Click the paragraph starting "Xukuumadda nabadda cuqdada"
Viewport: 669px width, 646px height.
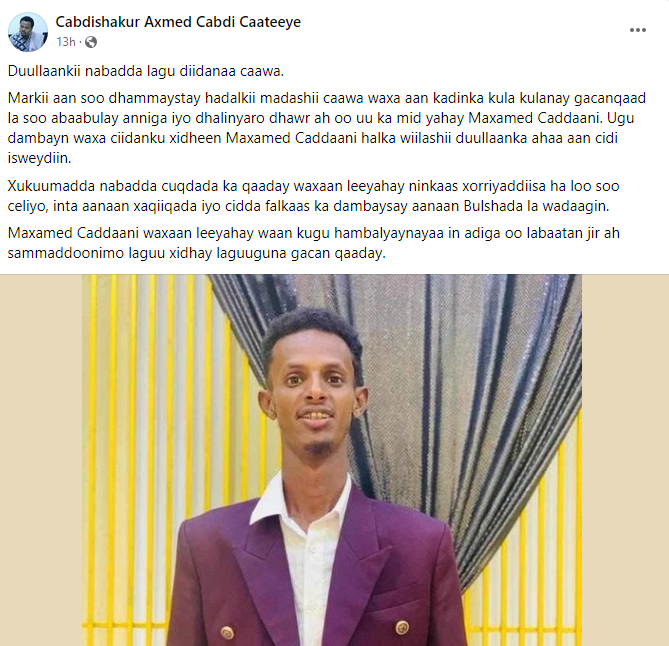(x=314, y=196)
